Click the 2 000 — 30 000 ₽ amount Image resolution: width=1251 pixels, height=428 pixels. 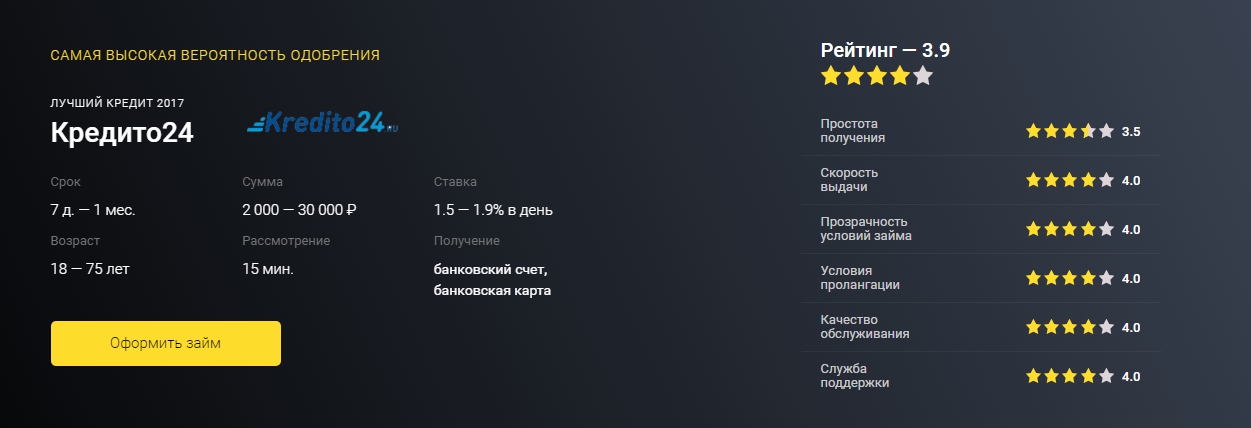tap(300, 210)
